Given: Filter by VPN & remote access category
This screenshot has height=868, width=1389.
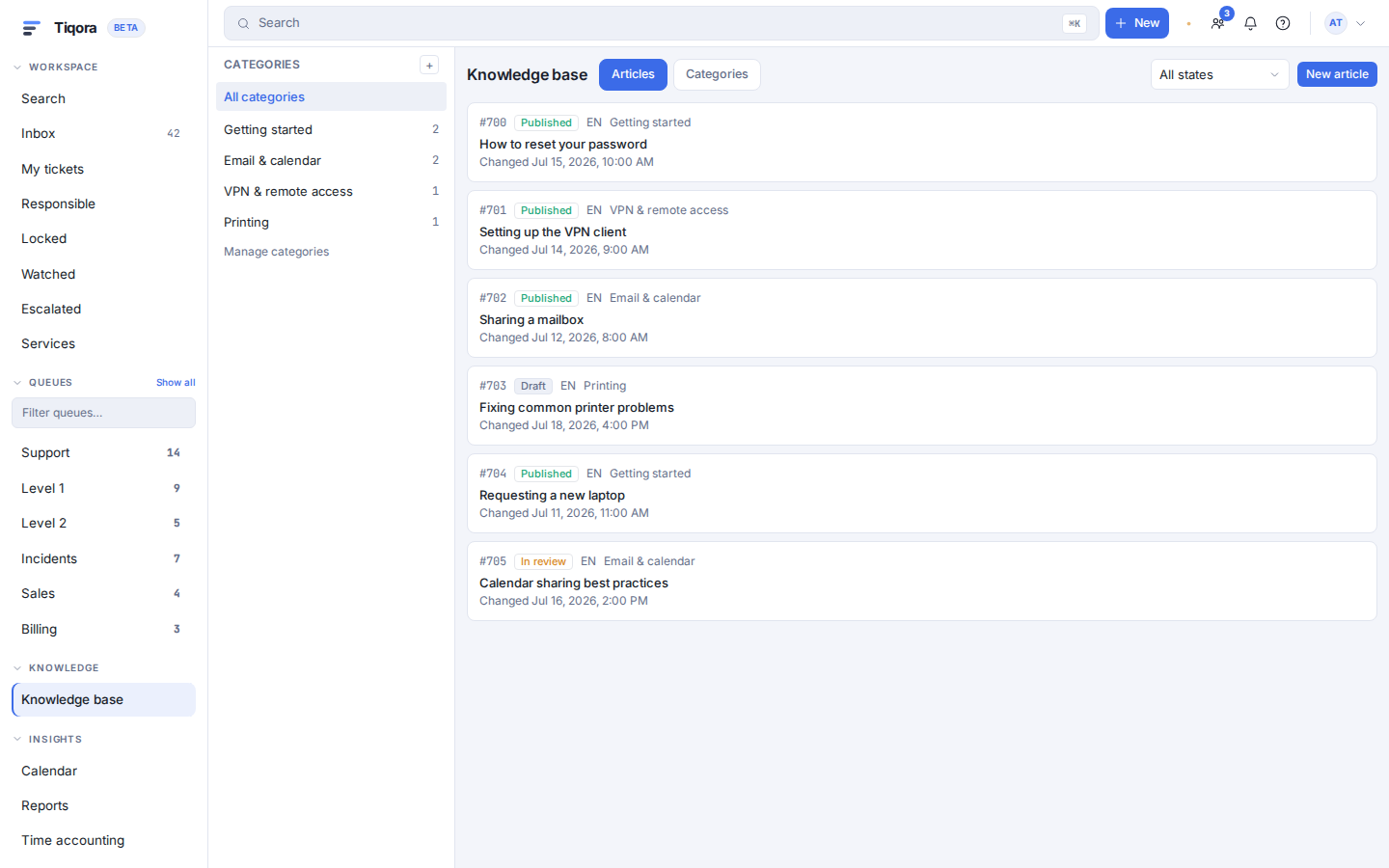Looking at the screenshot, I should (x=331, y=191).
